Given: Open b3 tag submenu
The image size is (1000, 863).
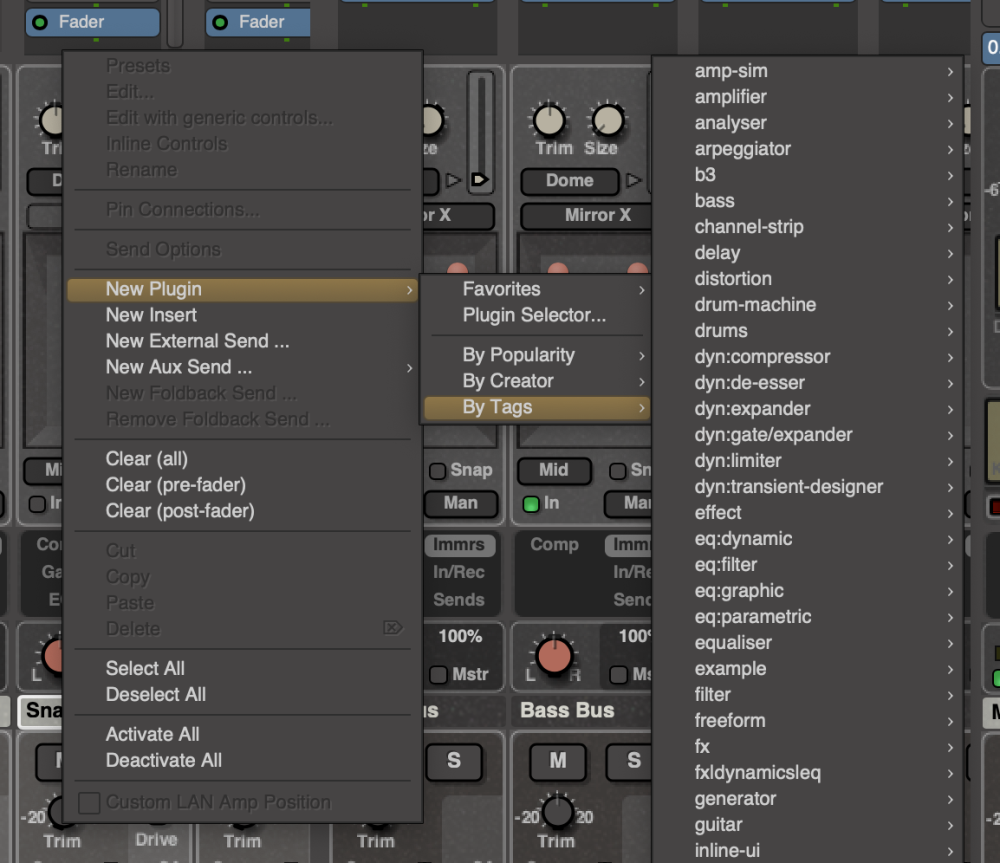Looking at the screenshot, I should coord(807,175).
